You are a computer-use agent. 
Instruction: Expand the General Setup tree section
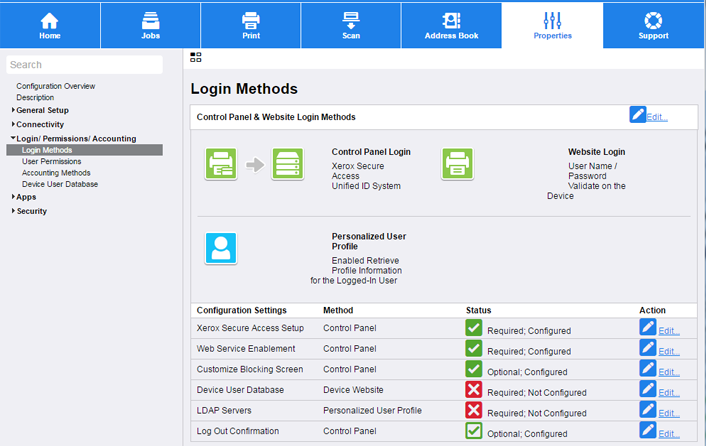(x=42, y=110)
